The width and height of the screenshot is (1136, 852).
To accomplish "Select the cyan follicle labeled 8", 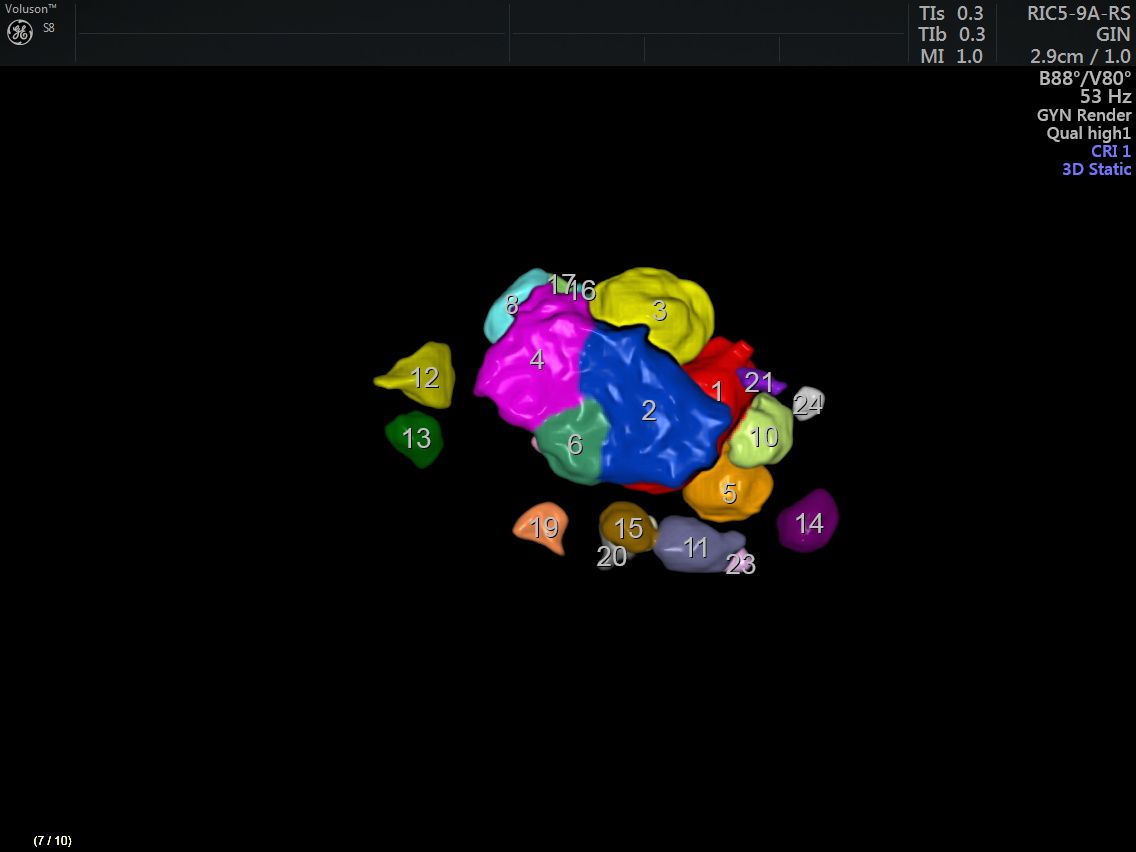I will pyautogui.click(x=508, y=303).
